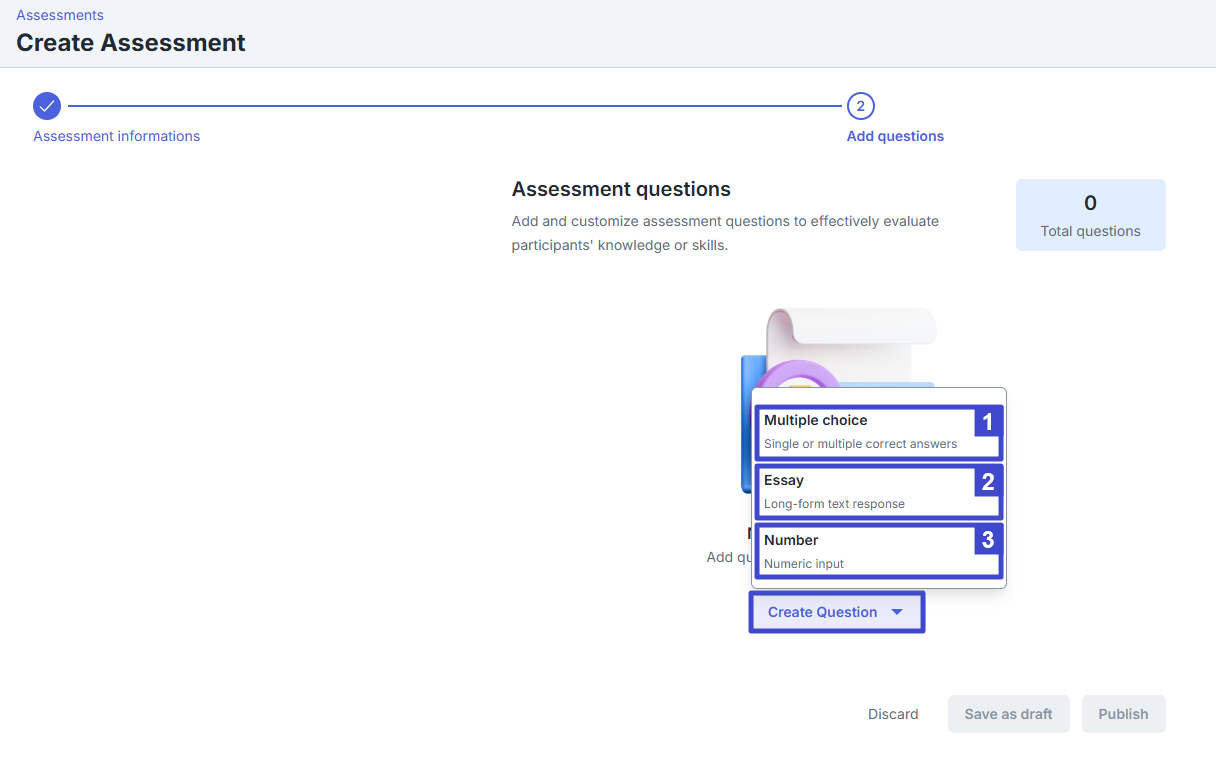Click the Assessments breadcrumb link
This screenshot has height=763, width=1216.
coord(60,15)
